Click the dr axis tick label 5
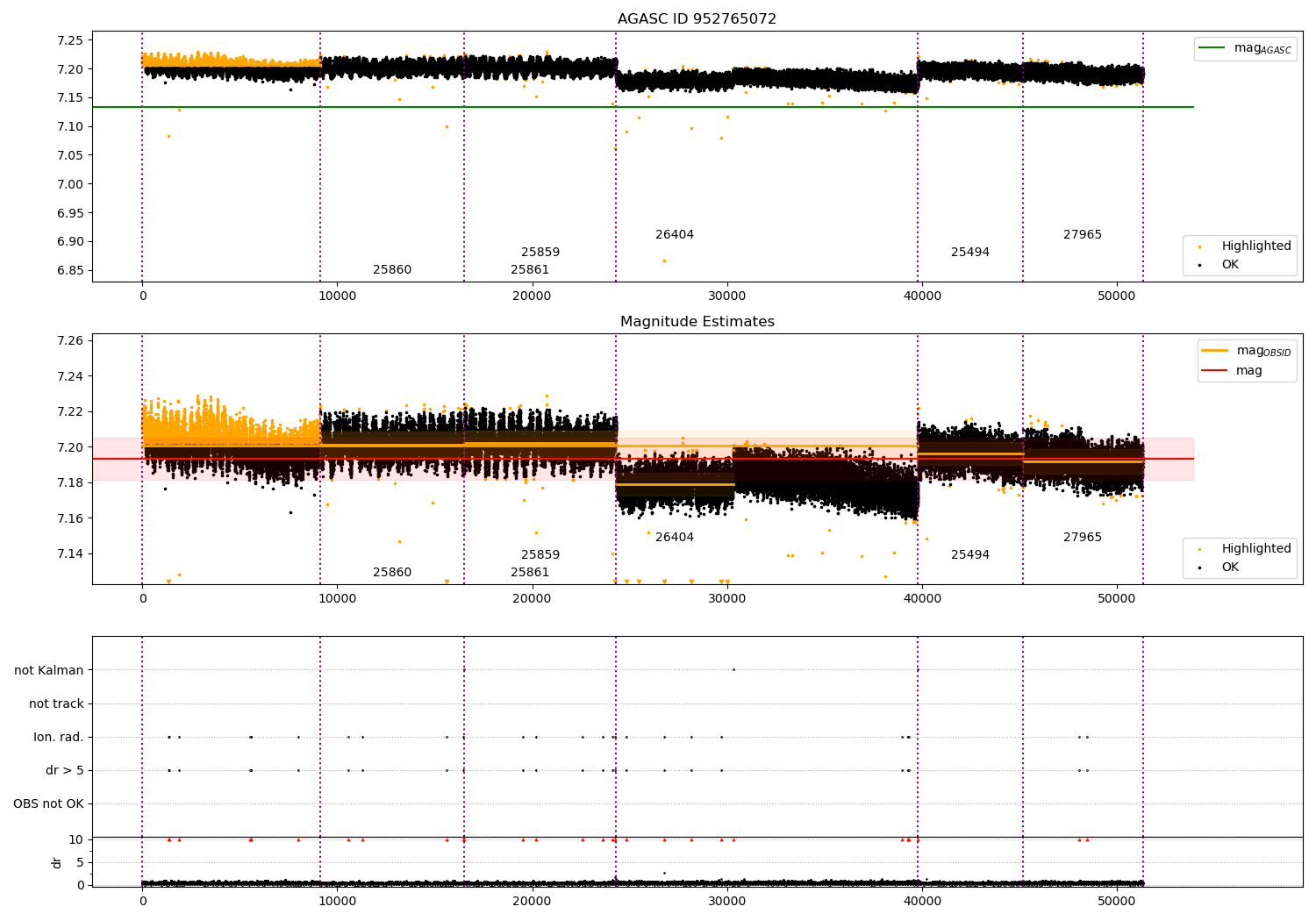This screenshot has width=1316, height=921. (81, 862)
